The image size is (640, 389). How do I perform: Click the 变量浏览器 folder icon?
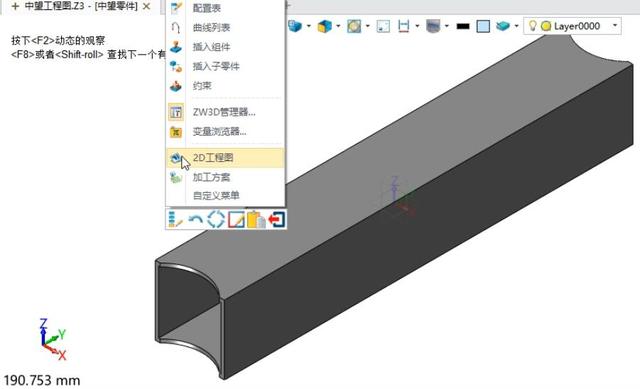176,131
